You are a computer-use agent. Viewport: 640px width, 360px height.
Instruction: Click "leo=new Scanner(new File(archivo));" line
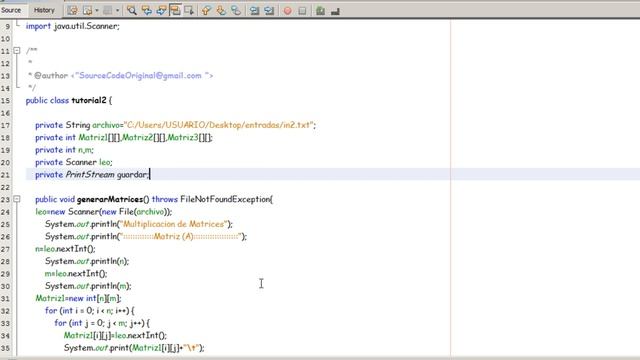(104, 212)
